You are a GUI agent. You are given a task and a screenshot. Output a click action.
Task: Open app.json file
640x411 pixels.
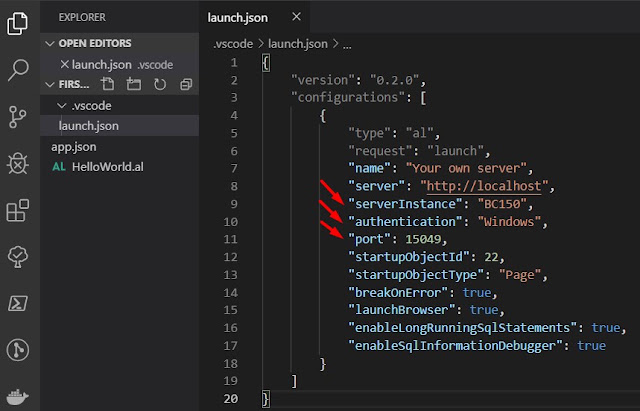(74, 147)
